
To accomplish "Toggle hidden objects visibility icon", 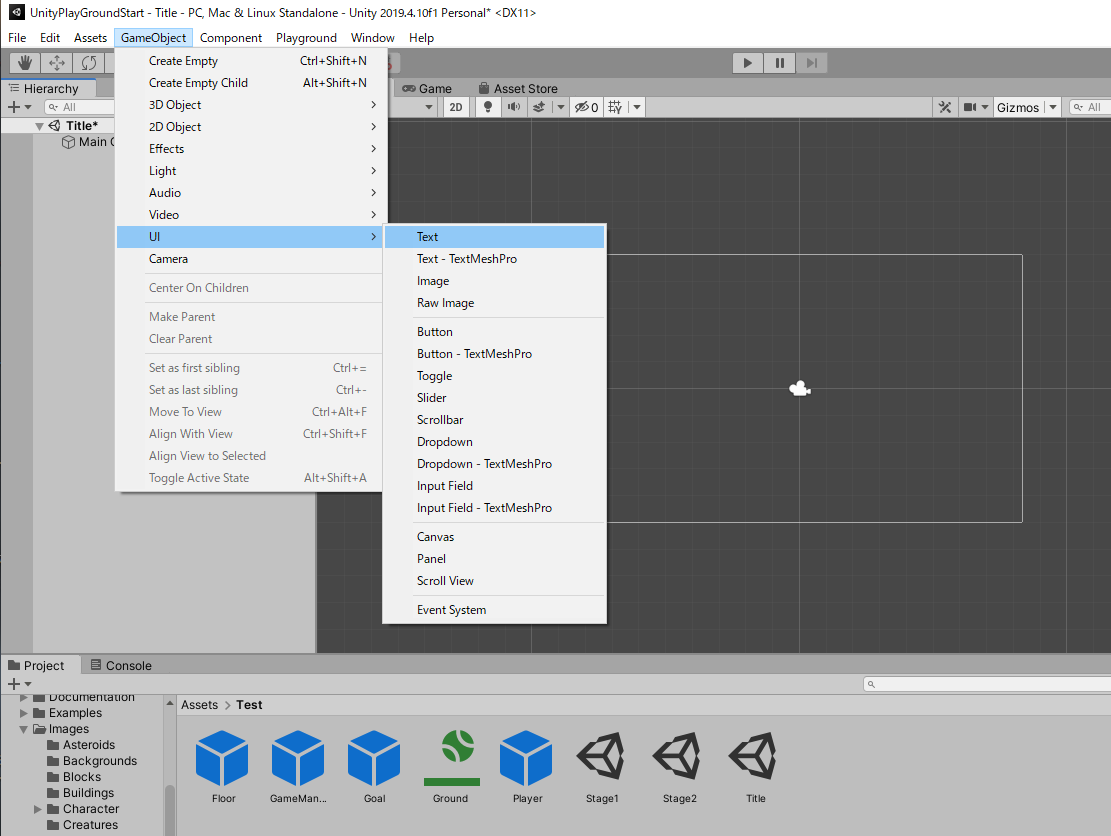I will (586, 107).
